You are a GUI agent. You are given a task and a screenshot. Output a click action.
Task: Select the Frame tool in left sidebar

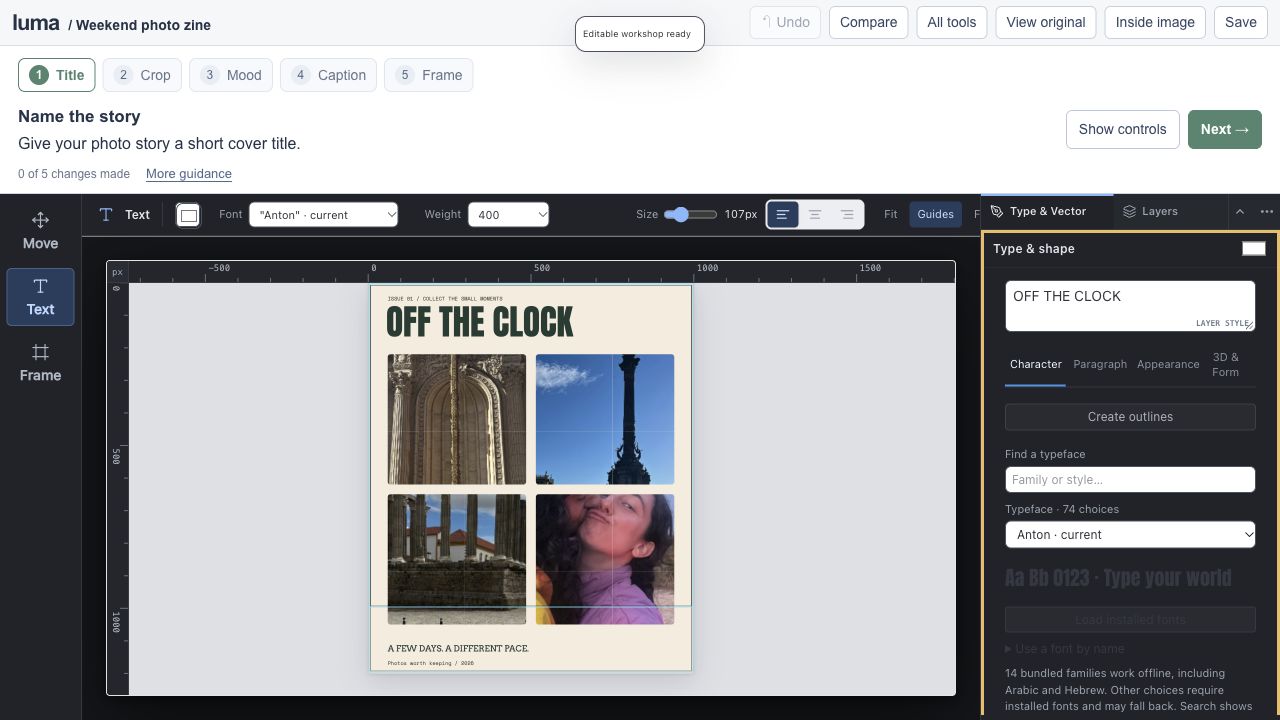click(x=40, y=363)
